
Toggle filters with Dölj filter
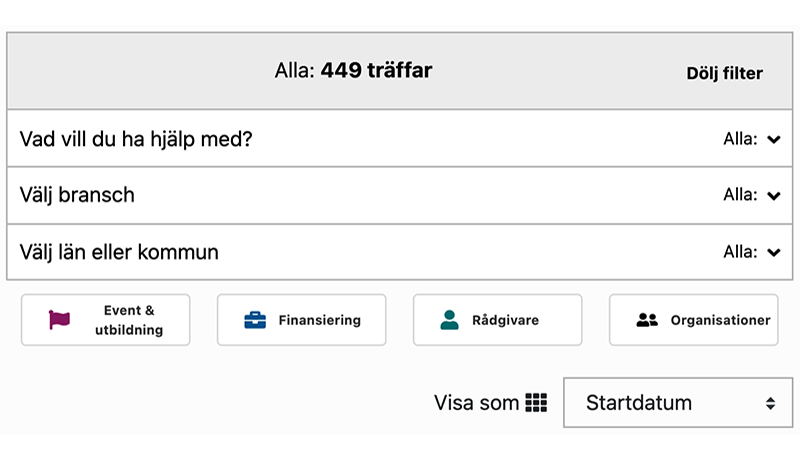click(724, 73)
